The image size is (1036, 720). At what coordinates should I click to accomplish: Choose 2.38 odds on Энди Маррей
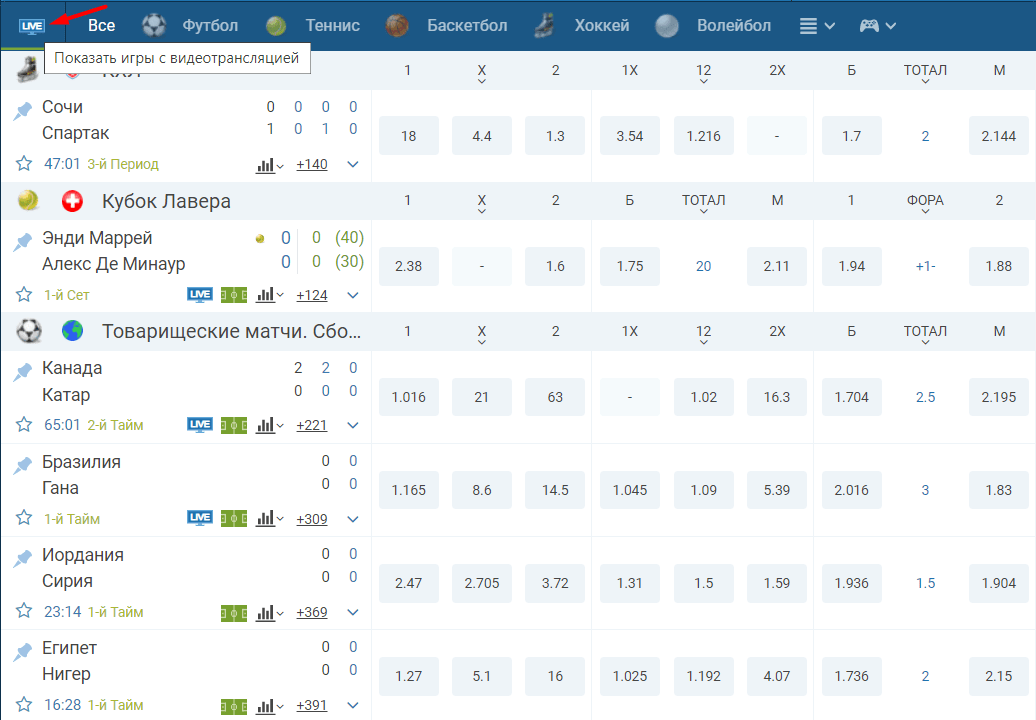pos(408,266)
